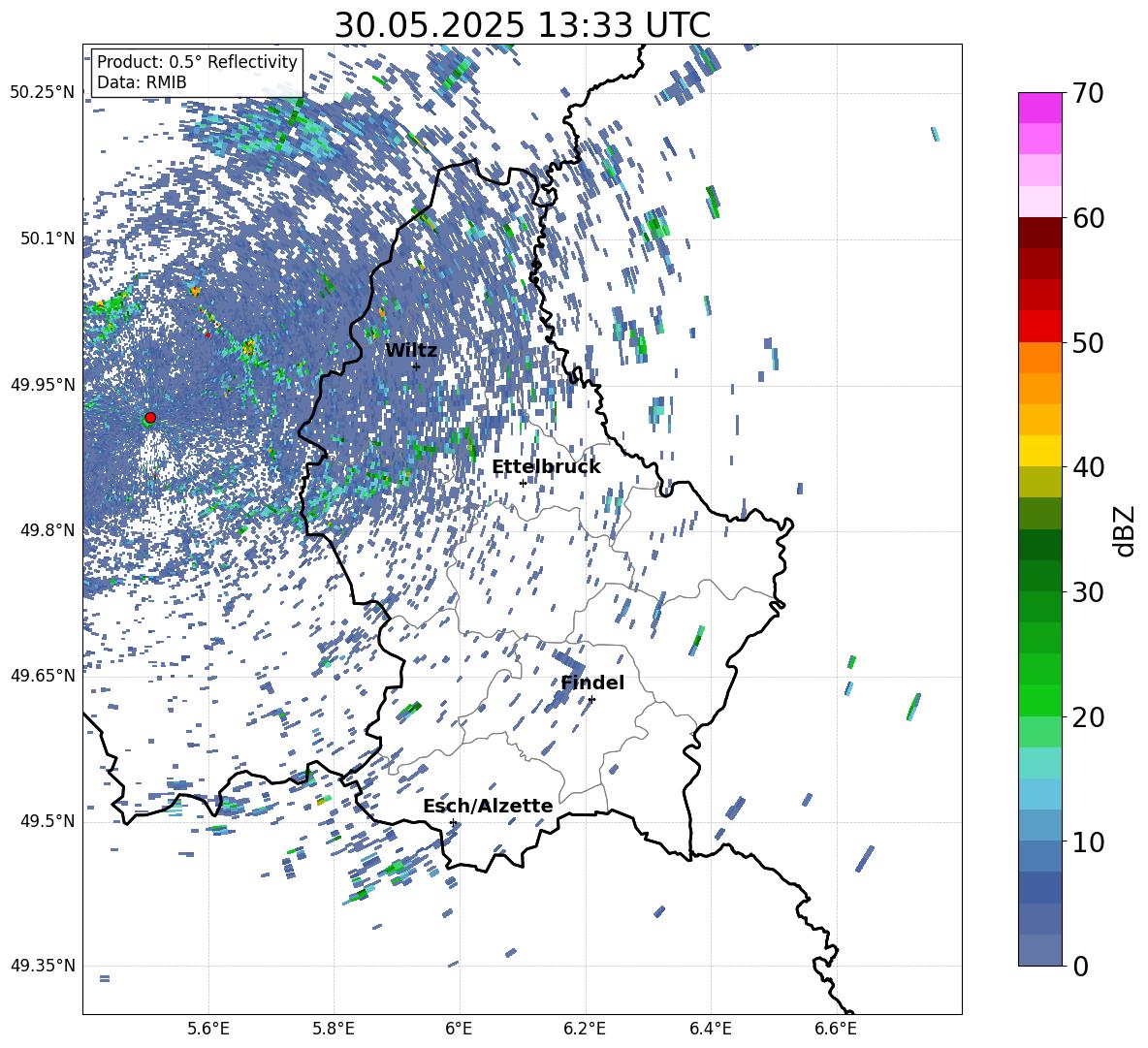Screen dimensions: 1148x1048
Task: Click the cross marker under Ettelbruck
Action: (x=523, y=483)
